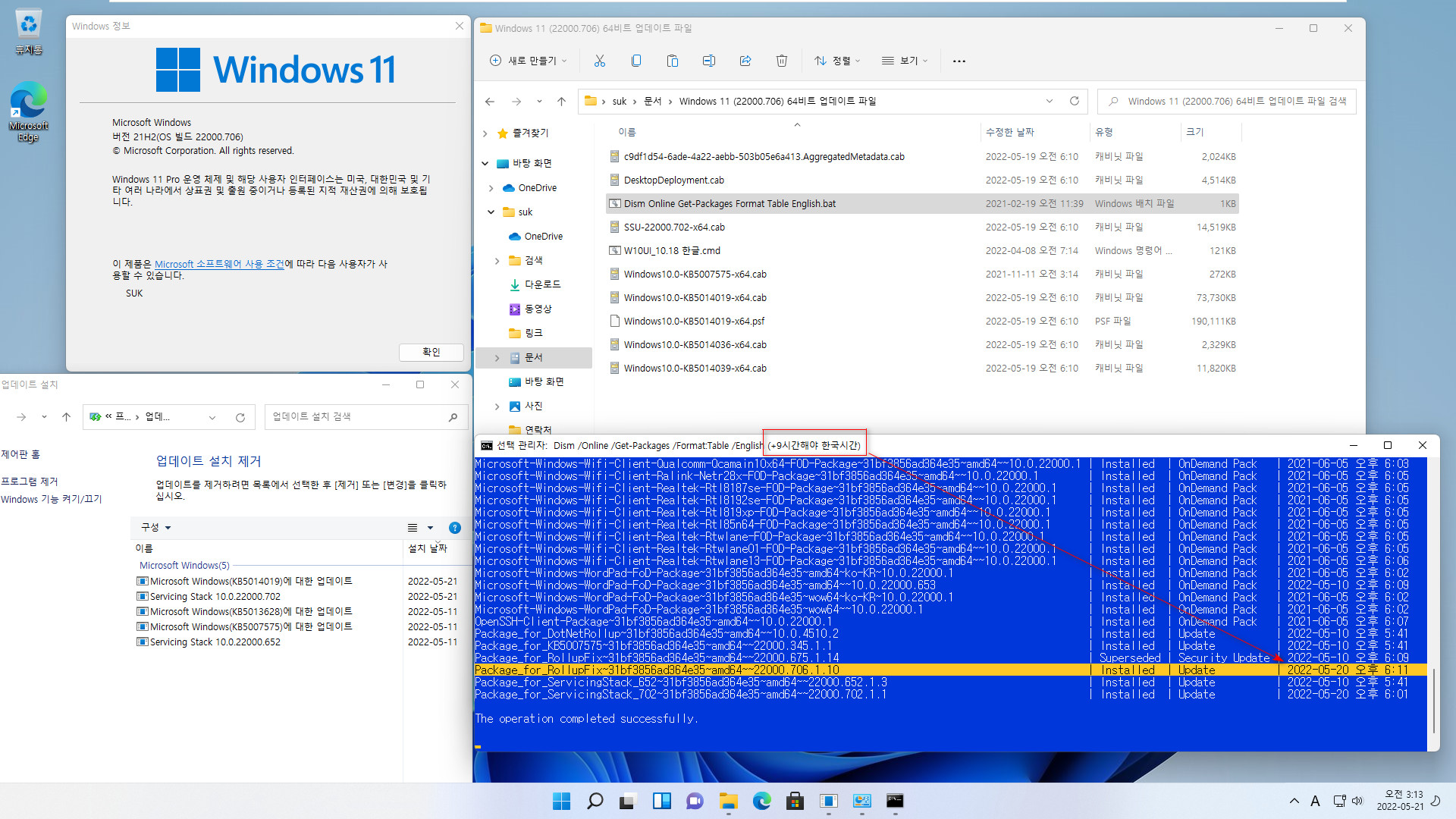The image size is (1456, 819).
Task: Open Control Panel Home (제어판 홈) link
Action: [x=20, y=454]
